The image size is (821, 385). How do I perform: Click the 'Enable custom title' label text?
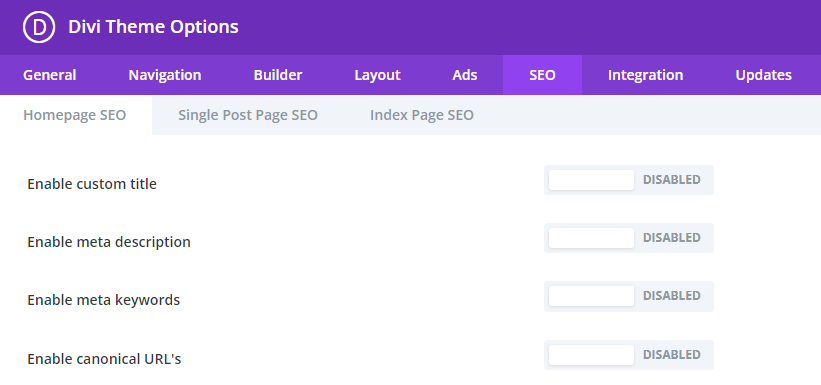(92, 184)
